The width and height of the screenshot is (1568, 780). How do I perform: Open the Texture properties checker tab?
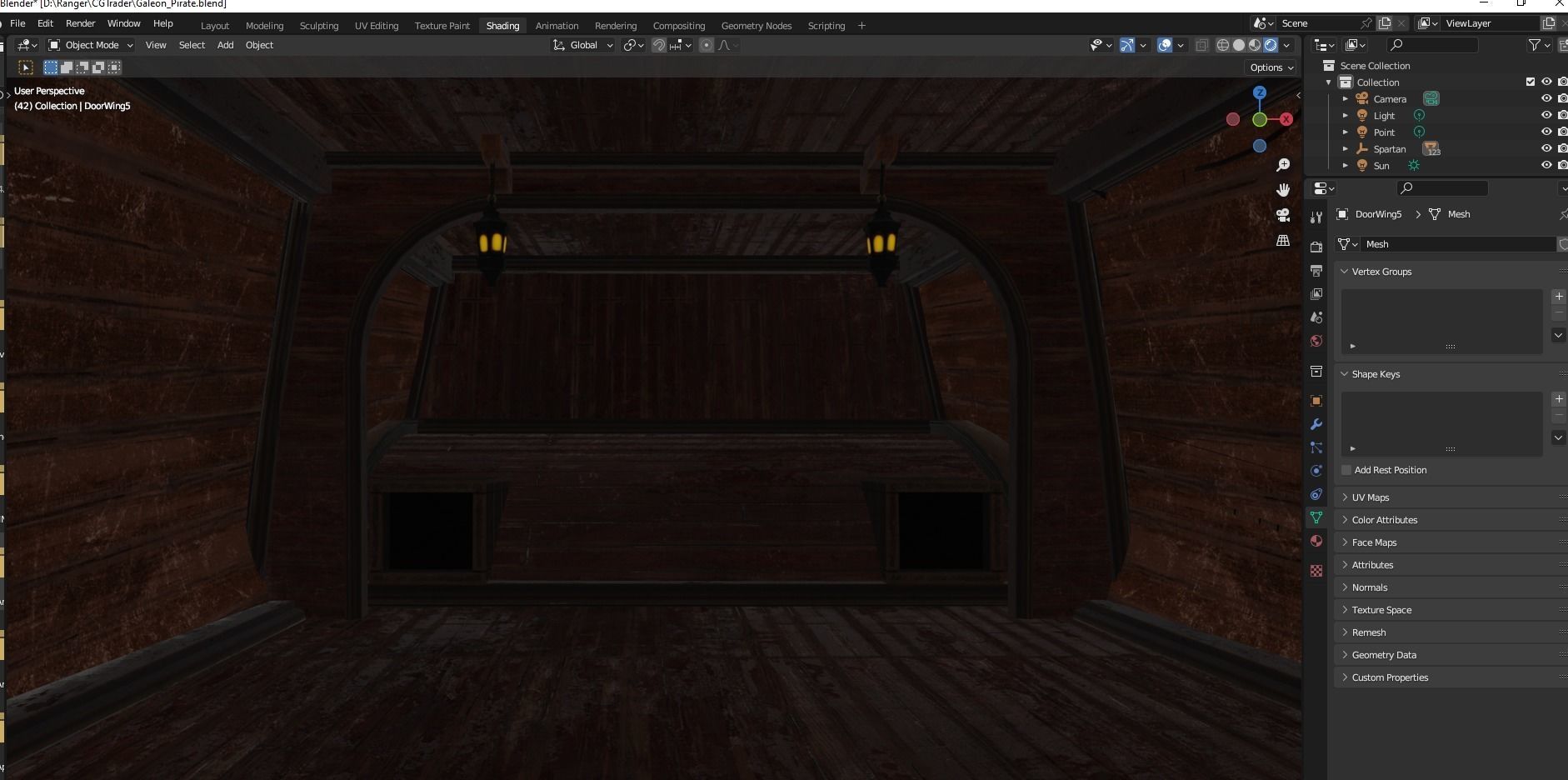(x=1316, y=571)
